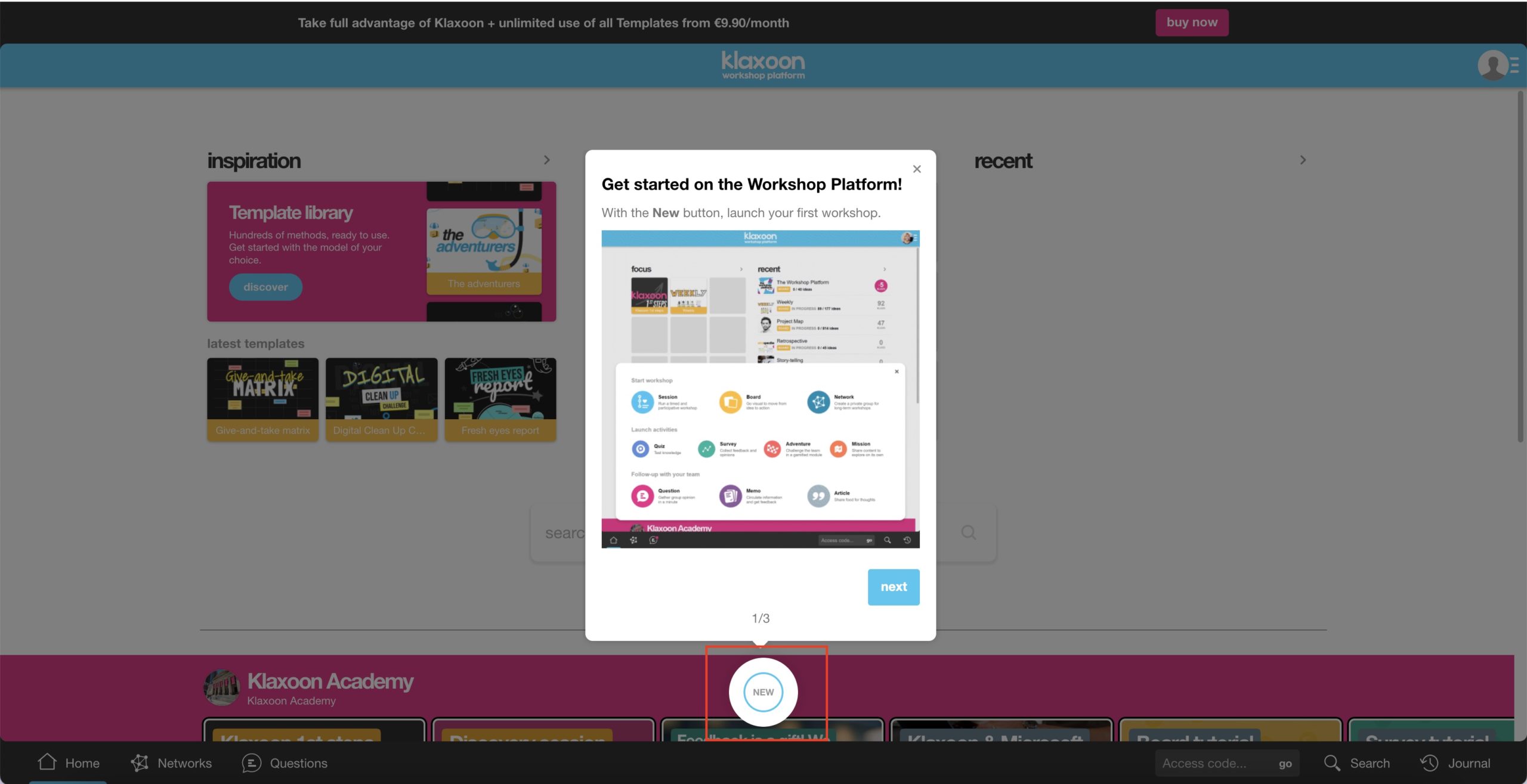The height and width of the screenshot is (784, 1527).
Task: Click the 'latest templates' label
Action: point(255,343)
